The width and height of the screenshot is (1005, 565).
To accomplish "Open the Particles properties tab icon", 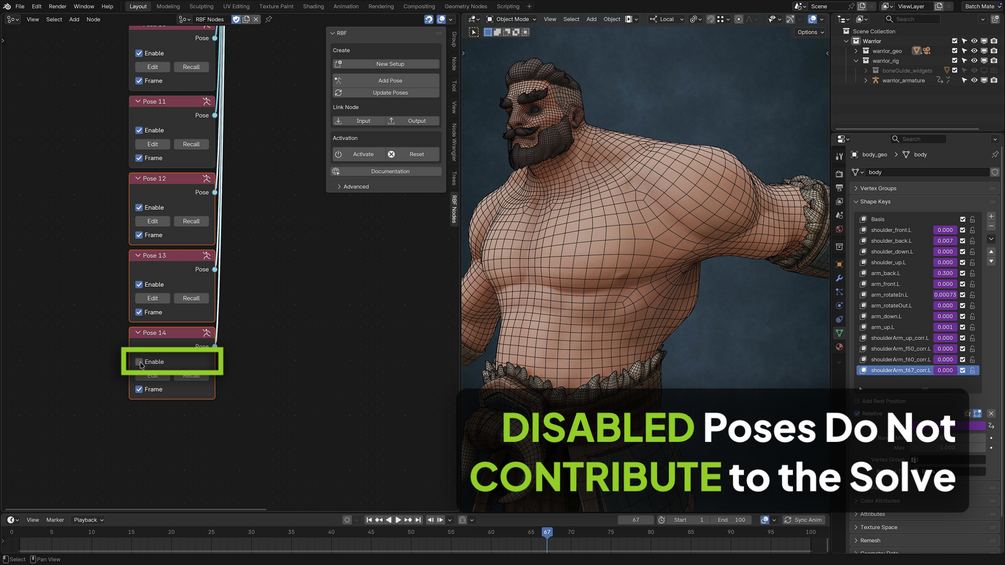I will (x=839, y=291).
